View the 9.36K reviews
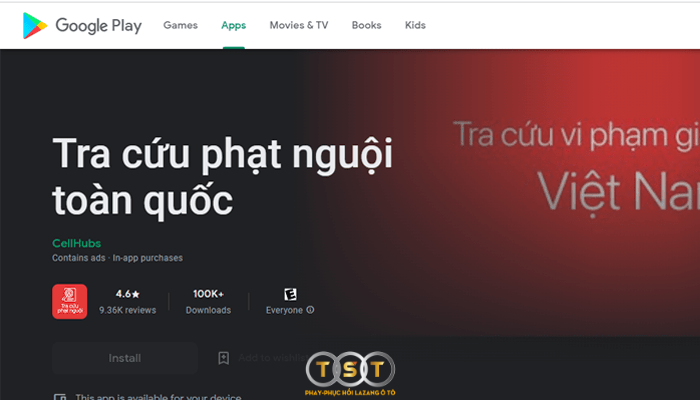The width and height of the screenshot is (700, 400). pyautogui.click(x=127, y=310)
